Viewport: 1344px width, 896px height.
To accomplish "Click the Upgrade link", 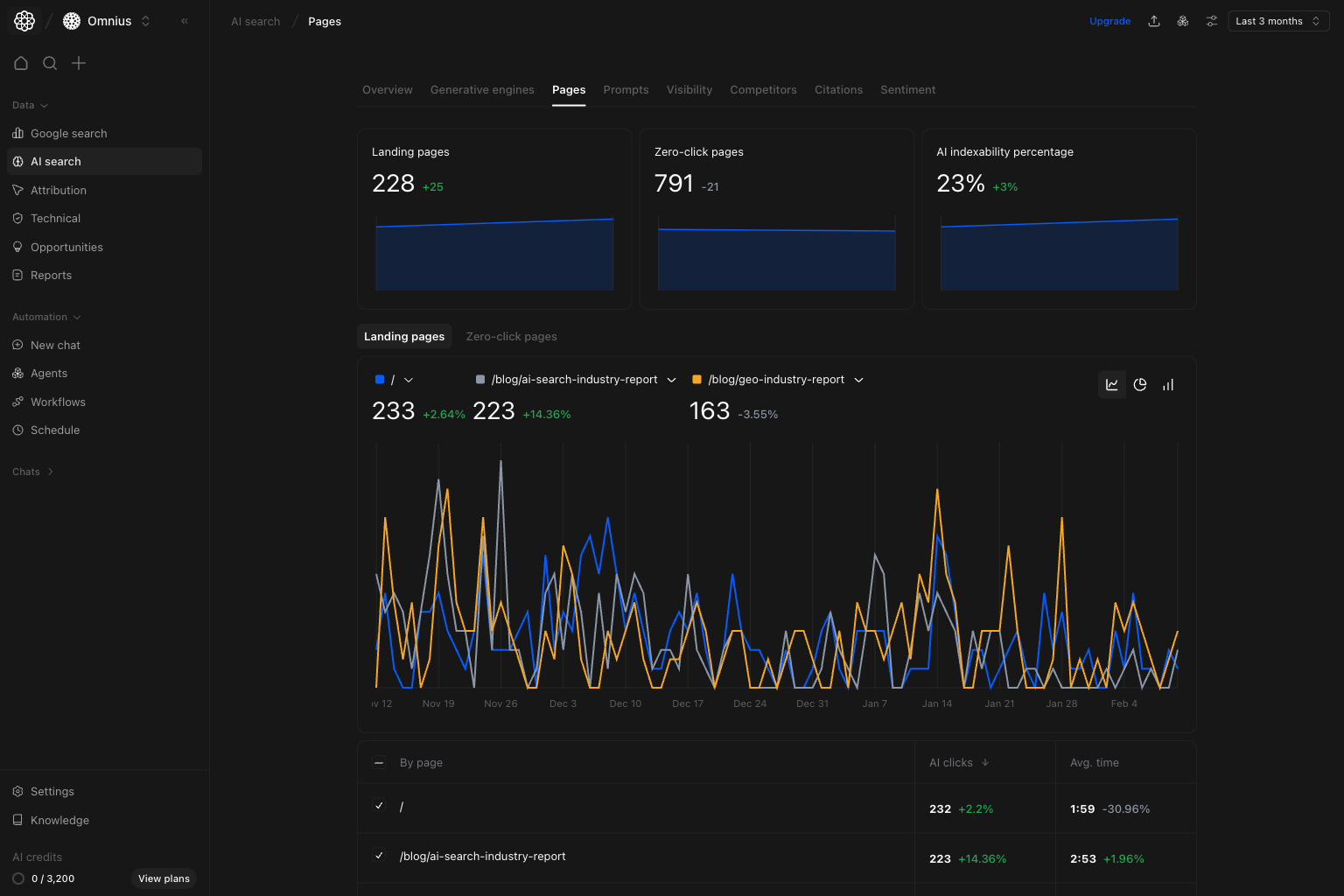I will (x=1109, y=20).
